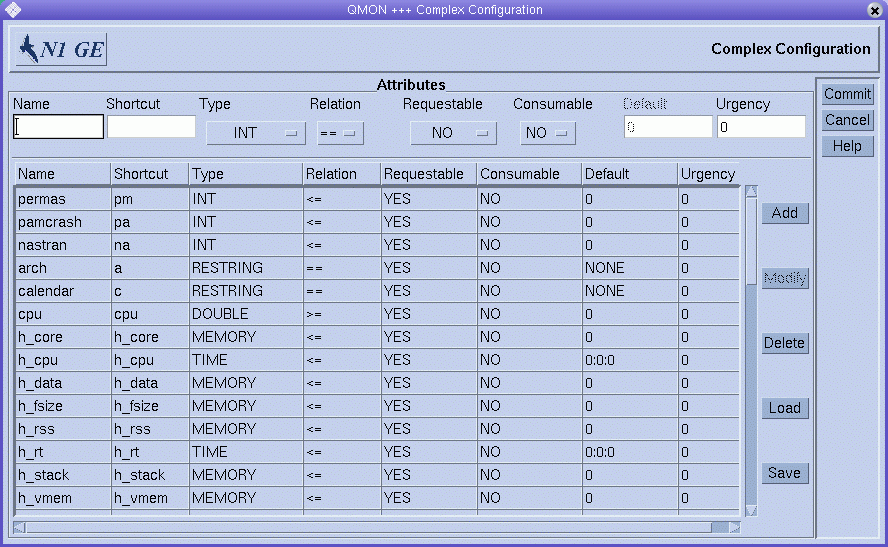
Task: Click the scroll up arrow of attribute list
Action: (752, 191)
